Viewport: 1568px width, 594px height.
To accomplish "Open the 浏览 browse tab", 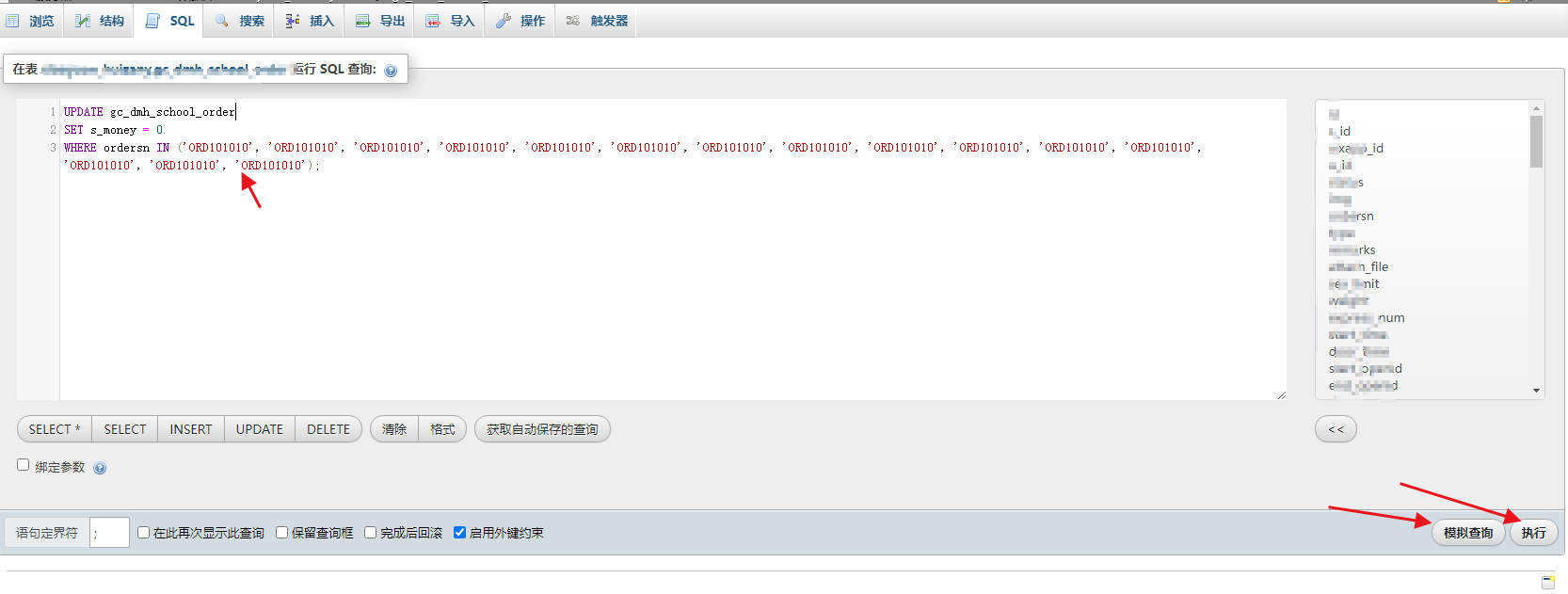I will pos(31,21).
